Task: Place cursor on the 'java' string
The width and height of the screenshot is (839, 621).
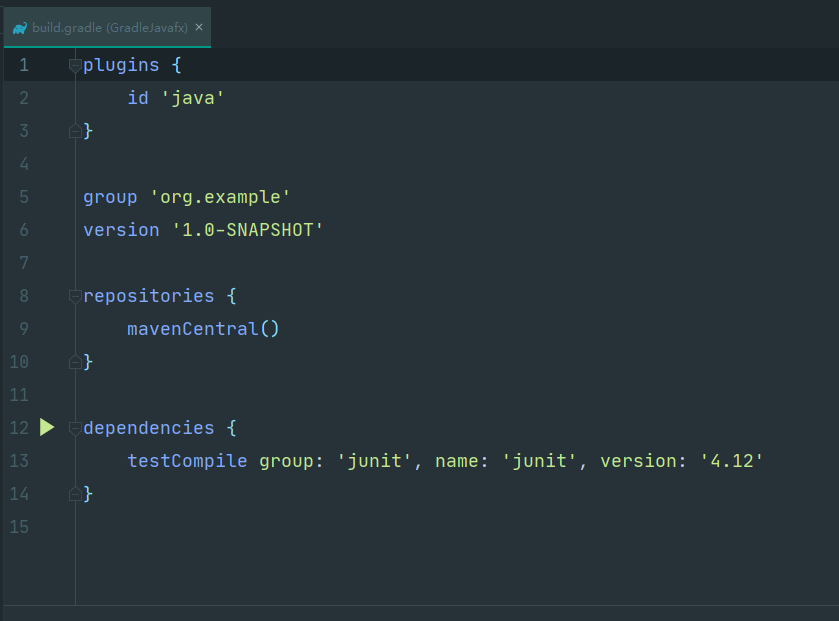Action: (192, 98)
